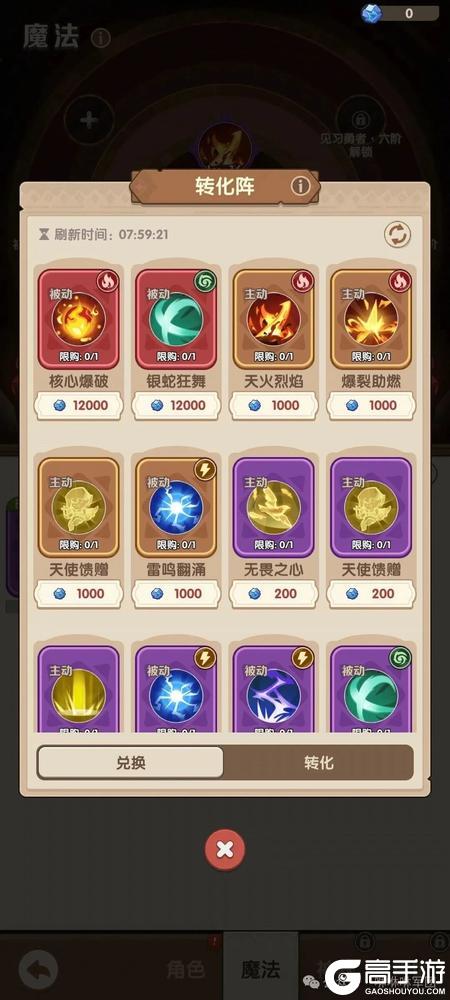Click the refresh icon beside the timer
The width and height of the screenshot is (450, 1000).
(x=397, y=235)
